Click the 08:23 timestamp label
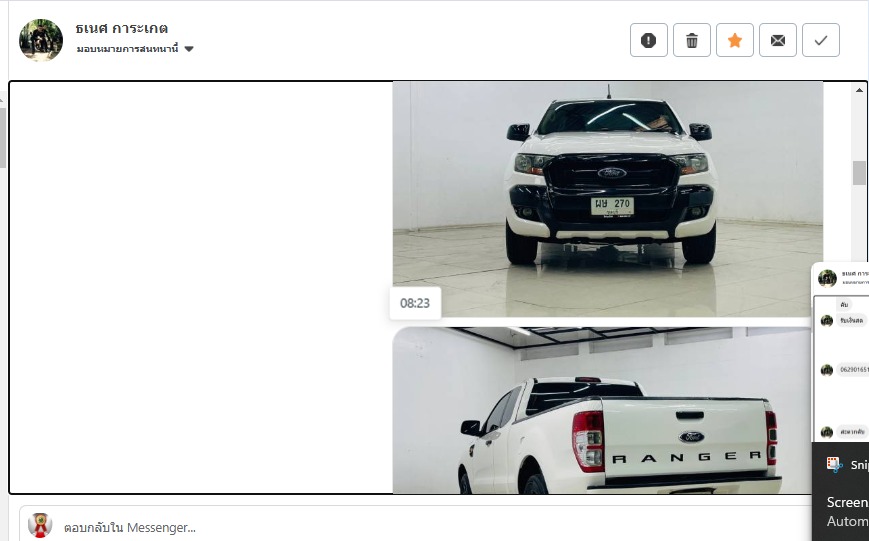This screenshot has width=869, height=541. pos(415,303)
